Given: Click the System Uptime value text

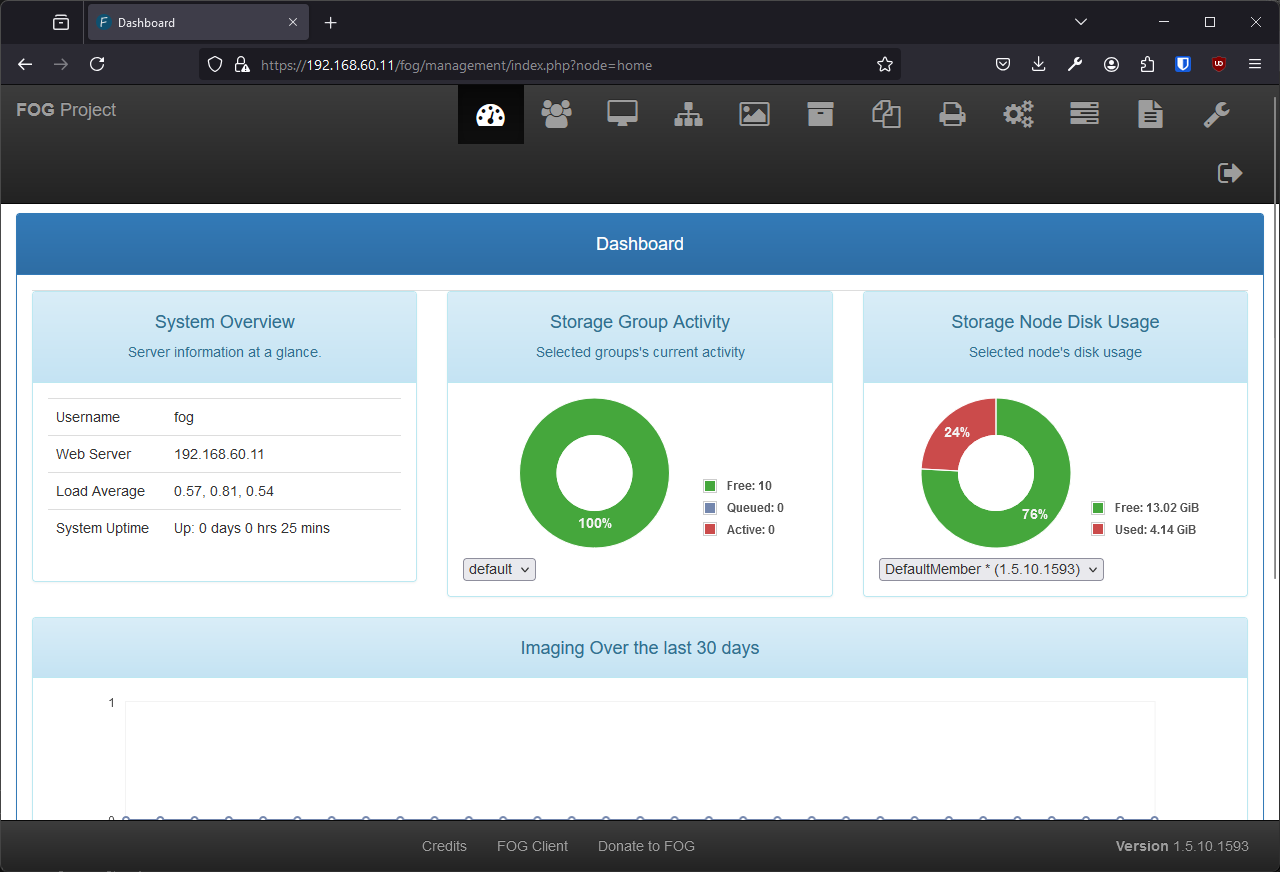Looking at the screenshot, I should (252, 528).
